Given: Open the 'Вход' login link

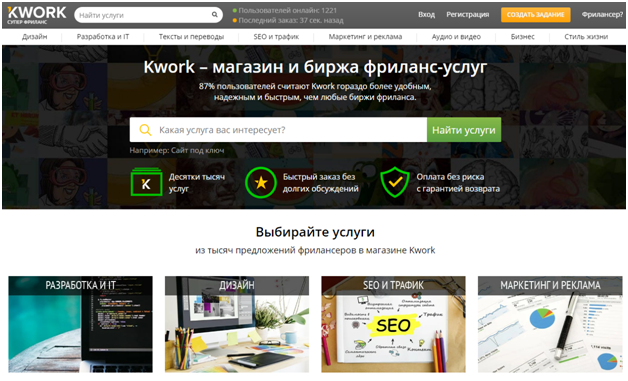Looking at the screenshot, I should pos(427,15).
